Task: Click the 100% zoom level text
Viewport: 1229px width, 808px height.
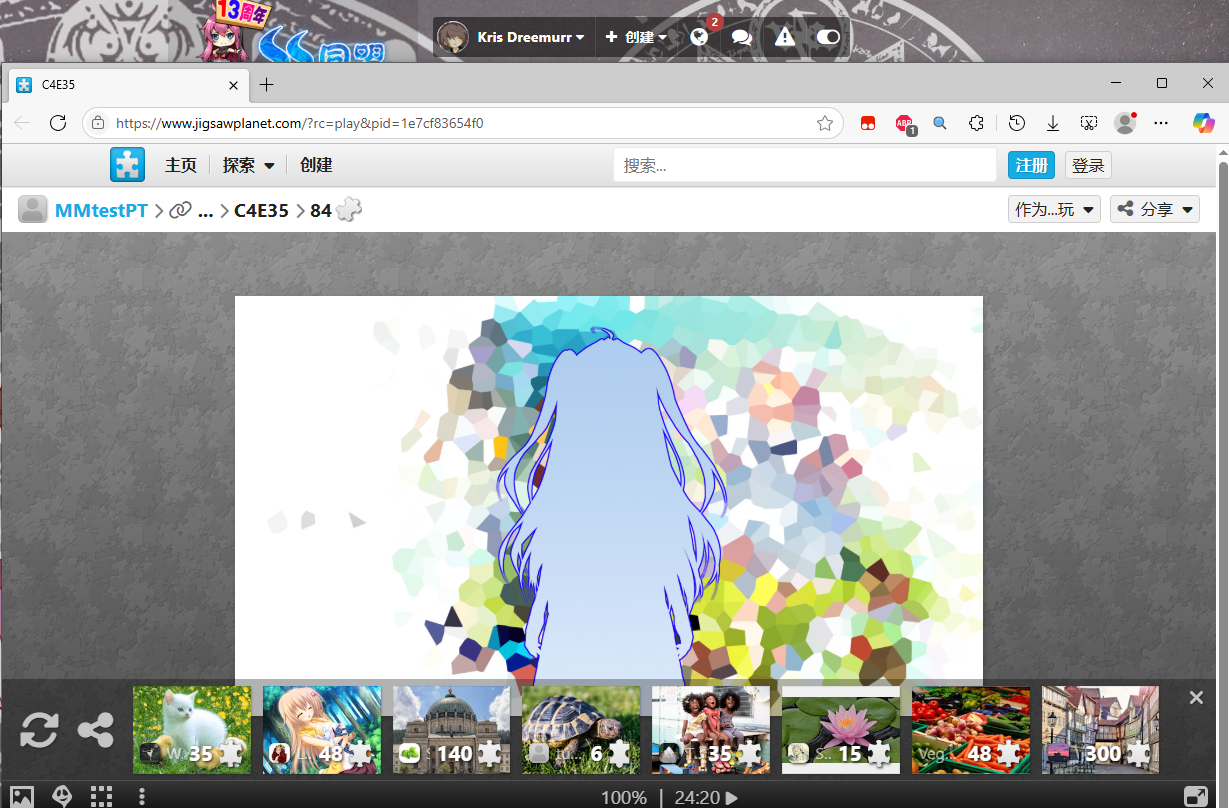Action: coord(624,798)
